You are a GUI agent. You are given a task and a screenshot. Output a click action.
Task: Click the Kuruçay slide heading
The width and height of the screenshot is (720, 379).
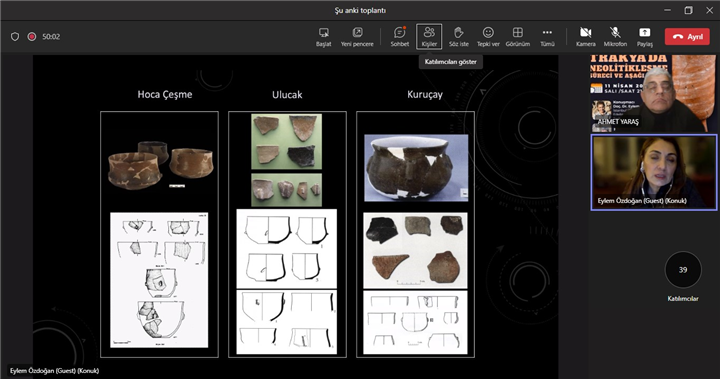click(x=425, y=95)
